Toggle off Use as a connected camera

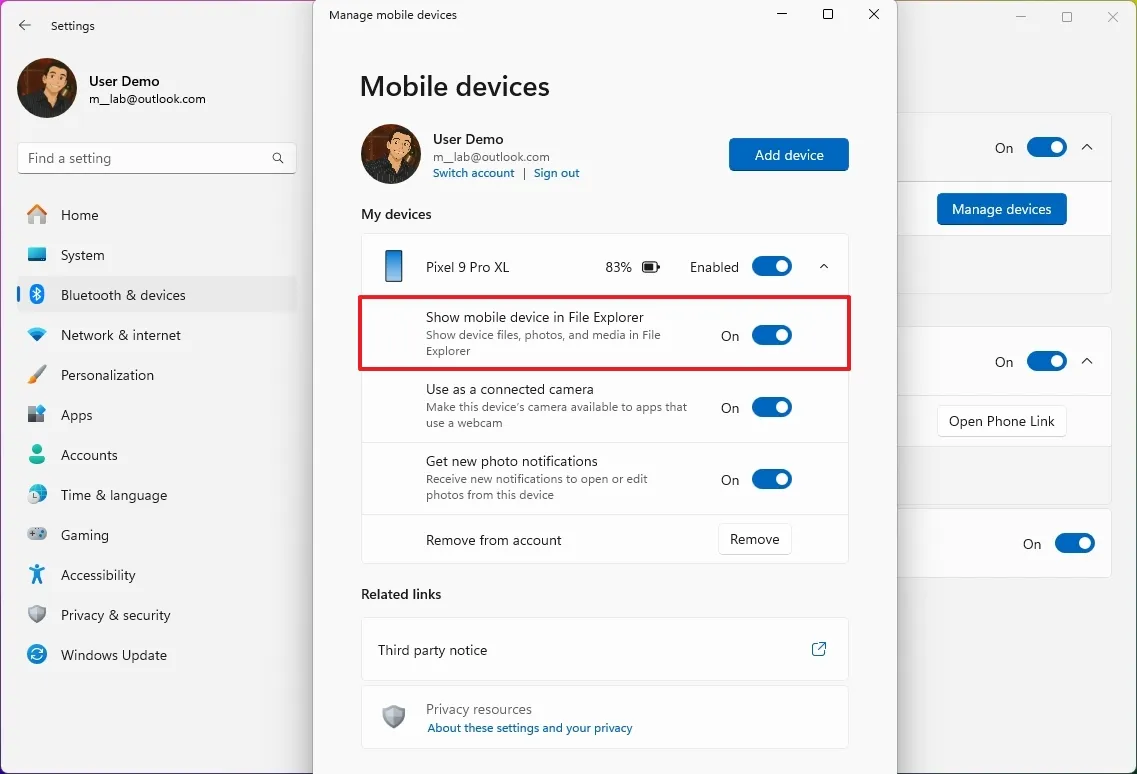[x=771, y=407]
